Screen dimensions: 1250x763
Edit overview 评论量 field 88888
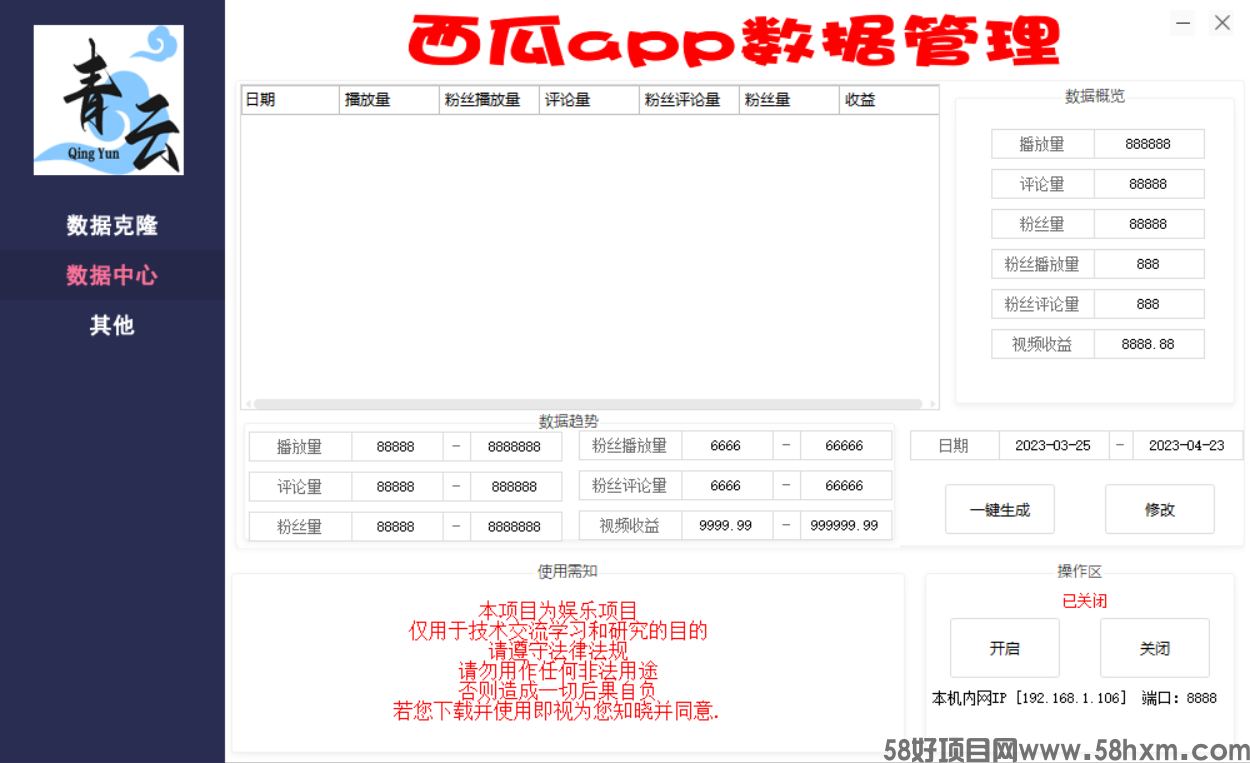(x=1148, y=184)
